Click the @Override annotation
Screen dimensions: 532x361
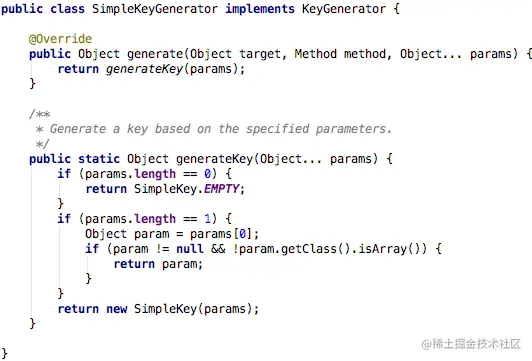click(x=60, y=39)
